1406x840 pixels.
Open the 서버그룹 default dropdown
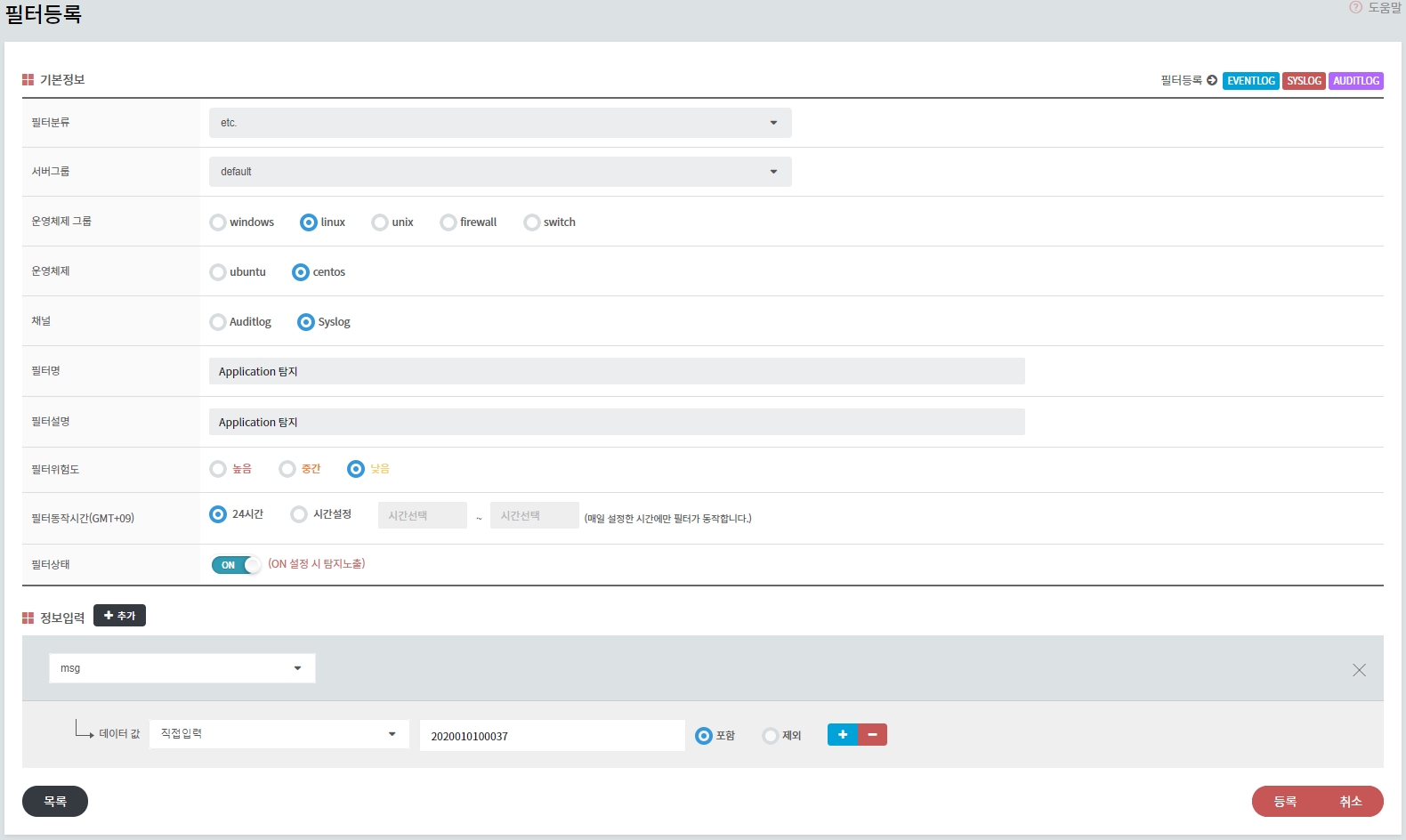499,172
